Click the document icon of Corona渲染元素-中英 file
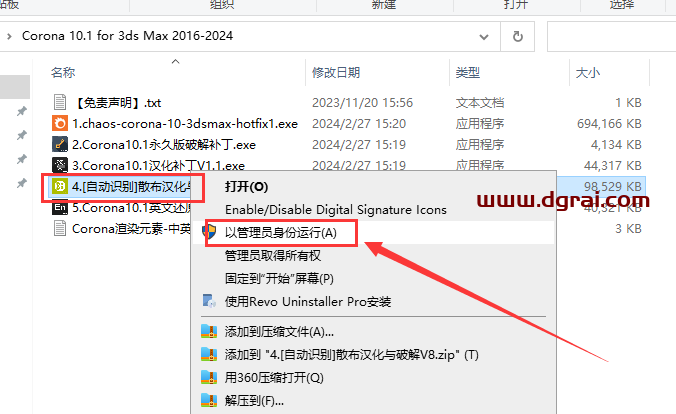The image size is (676, 414). click(x=60, y=228)
